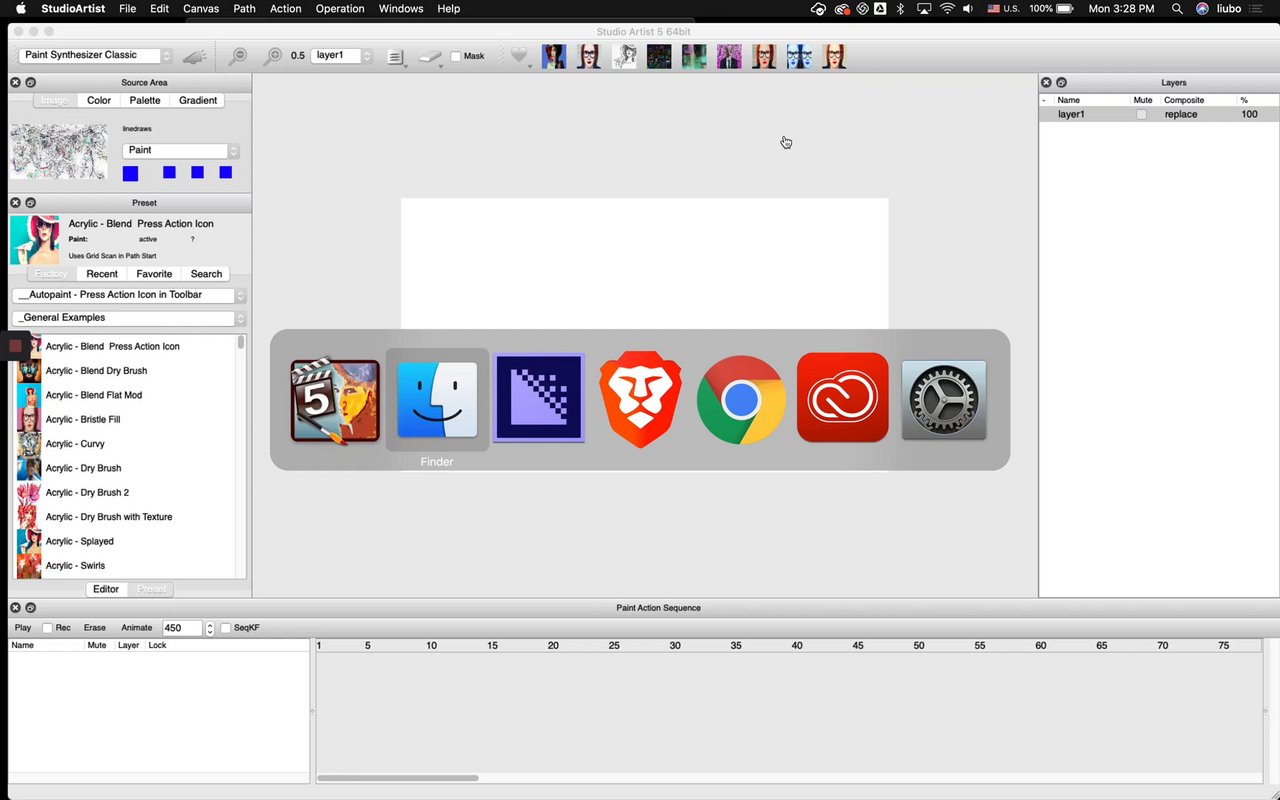Close the Preset panel

tap(15, 203)
